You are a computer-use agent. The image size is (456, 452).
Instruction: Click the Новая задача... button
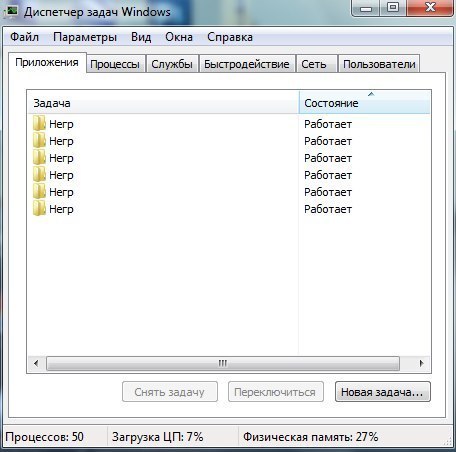point(383,392)
